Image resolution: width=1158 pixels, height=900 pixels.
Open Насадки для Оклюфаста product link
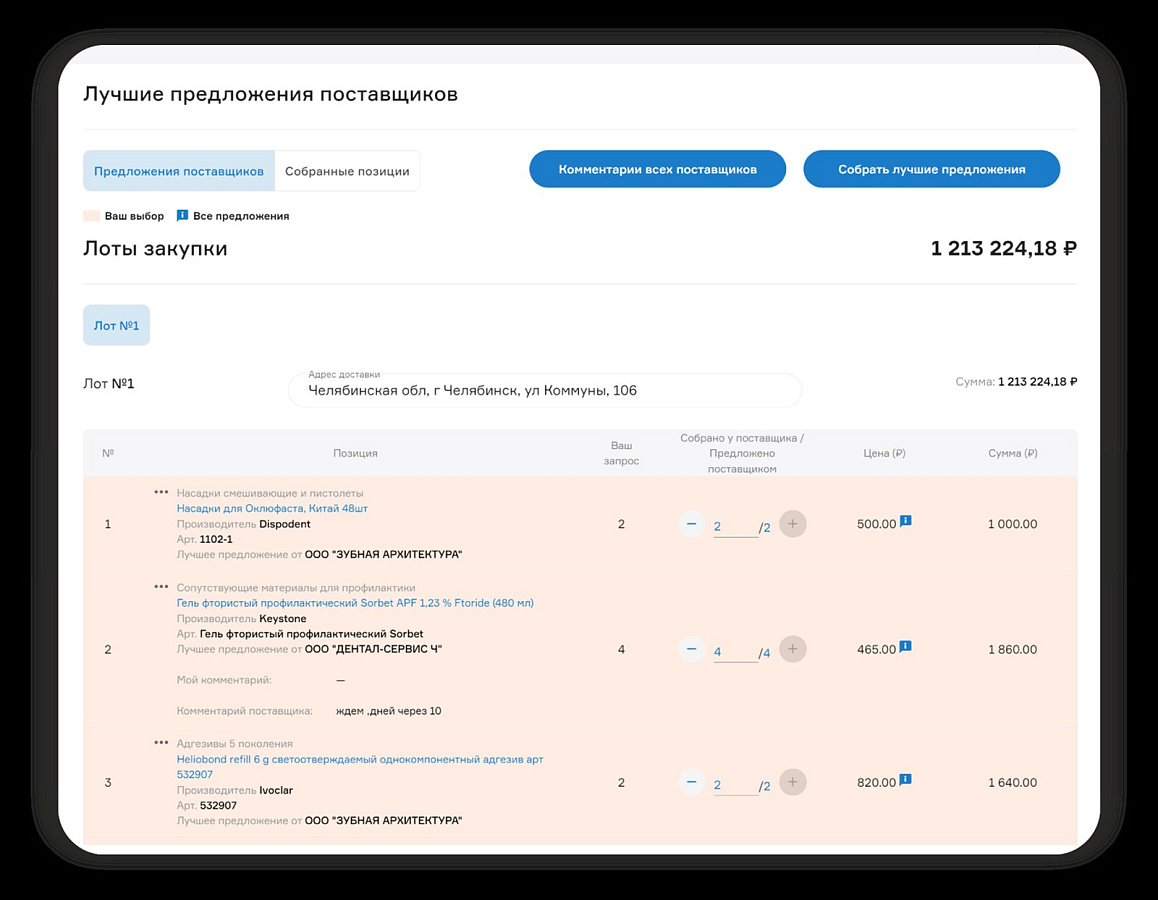(x=272, y=508)
